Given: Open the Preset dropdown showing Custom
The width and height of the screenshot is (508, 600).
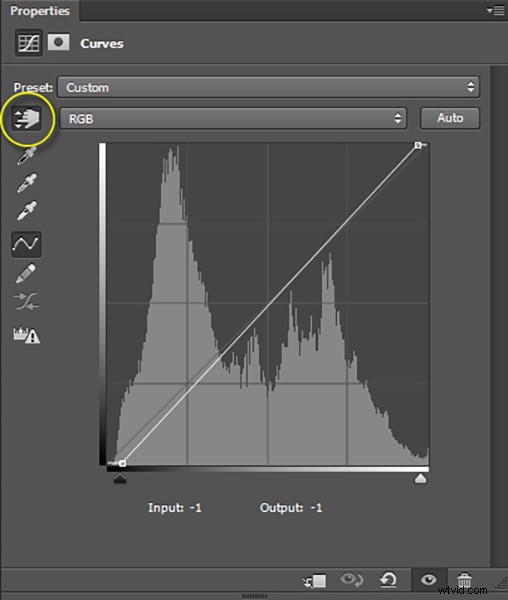Looking at the screenshot, I should 268,87.
